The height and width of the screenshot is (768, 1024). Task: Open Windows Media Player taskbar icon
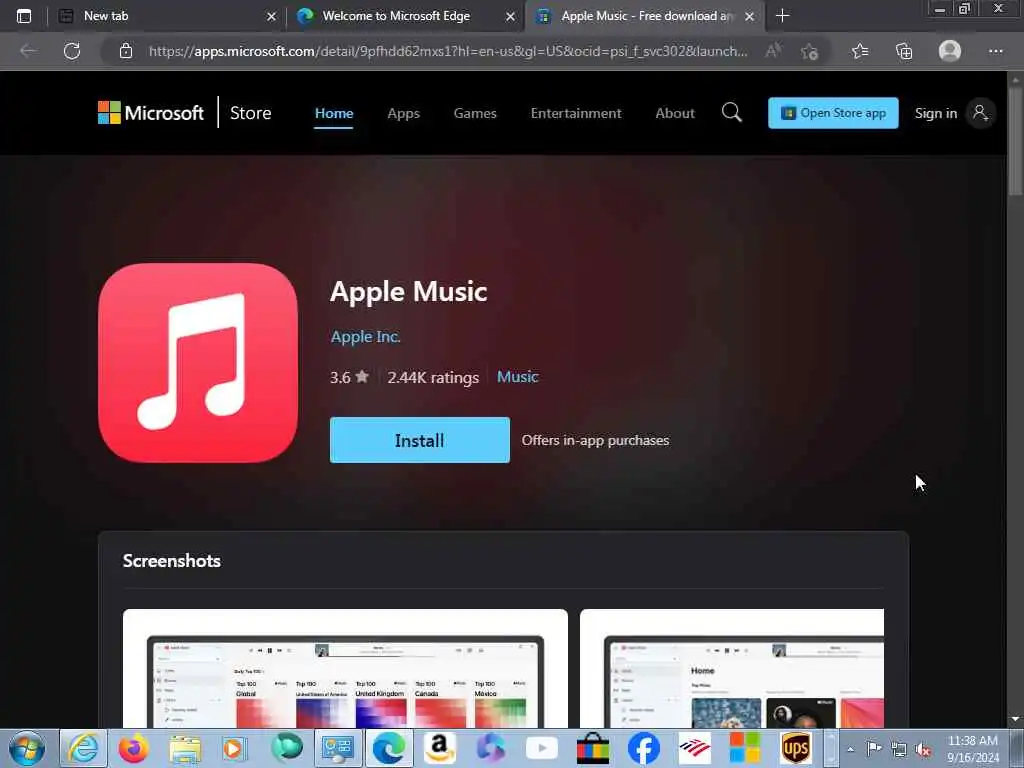pos(234,748)
